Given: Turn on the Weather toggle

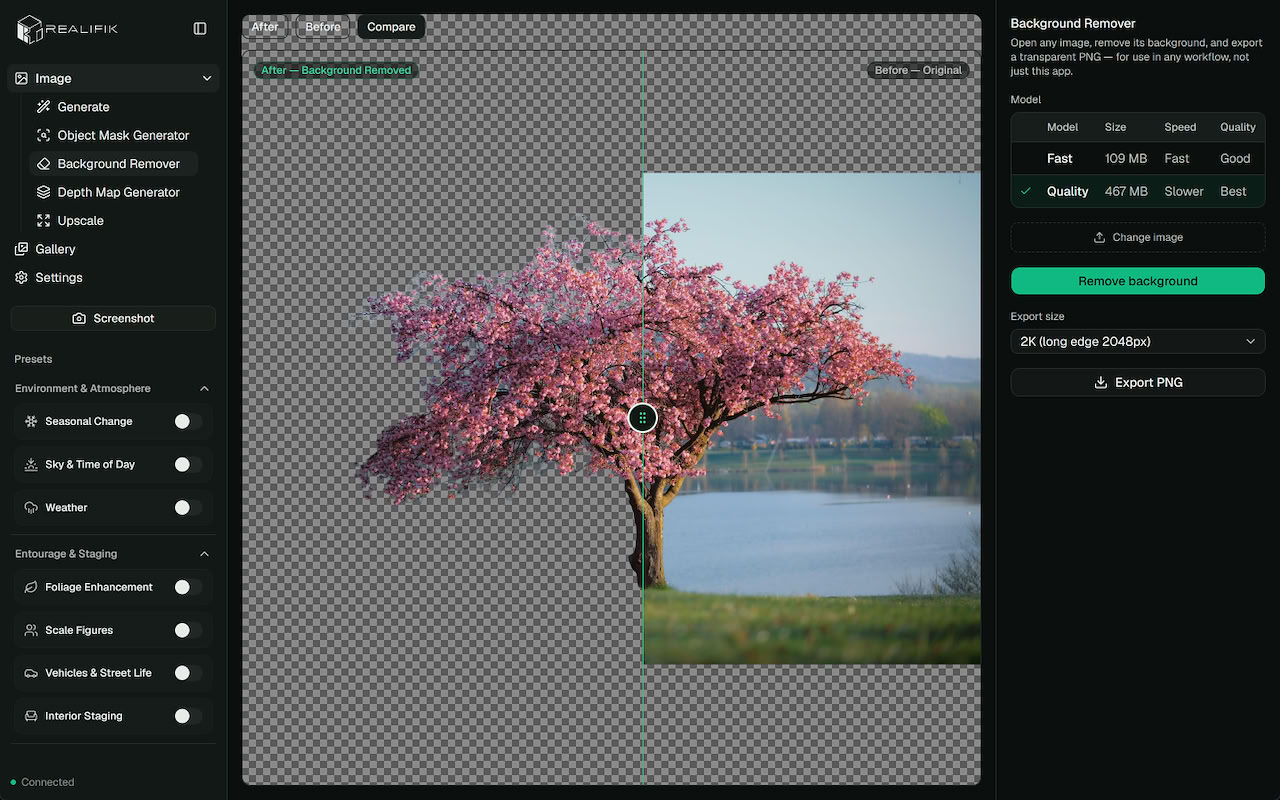Looking at the screenshot, I should (x=188, y=508).
